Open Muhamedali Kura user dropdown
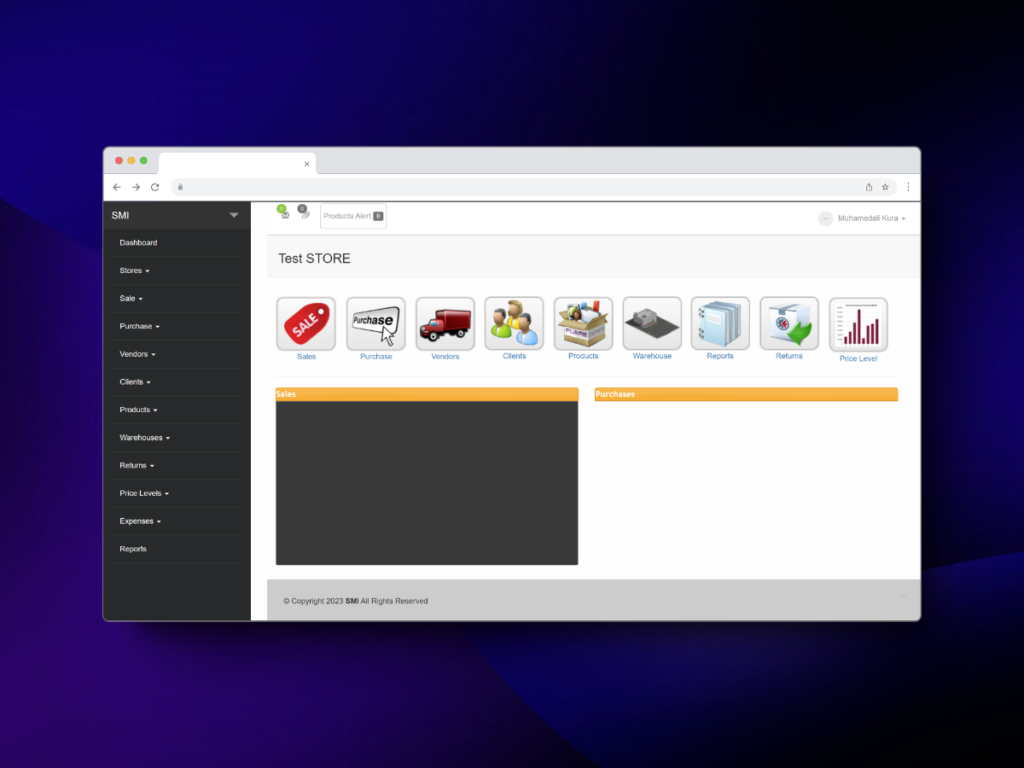The height and width of the screenshot is (768, 1024). (x=871, y=218)
